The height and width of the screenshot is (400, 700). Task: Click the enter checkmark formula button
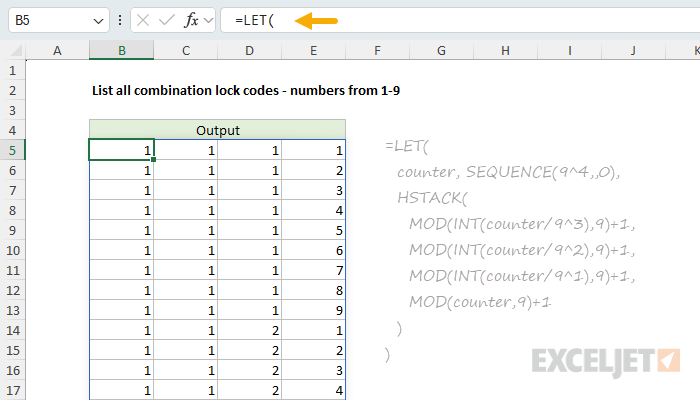pos(167,20)
